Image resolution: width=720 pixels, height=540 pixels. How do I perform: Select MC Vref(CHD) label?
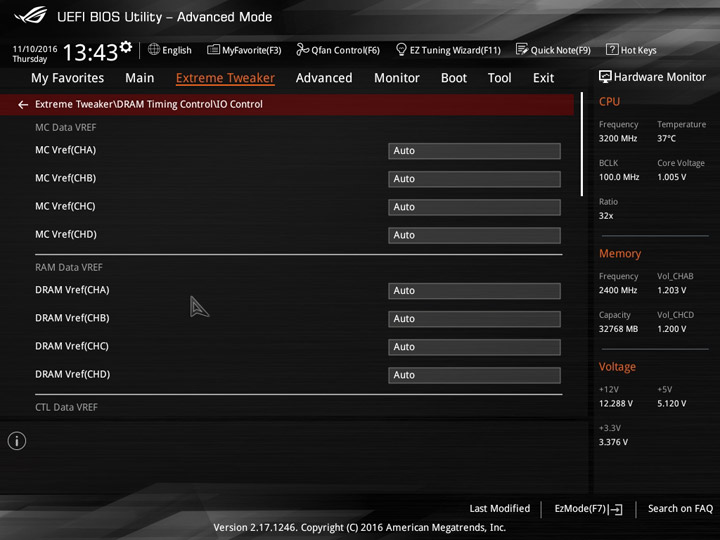66,234
